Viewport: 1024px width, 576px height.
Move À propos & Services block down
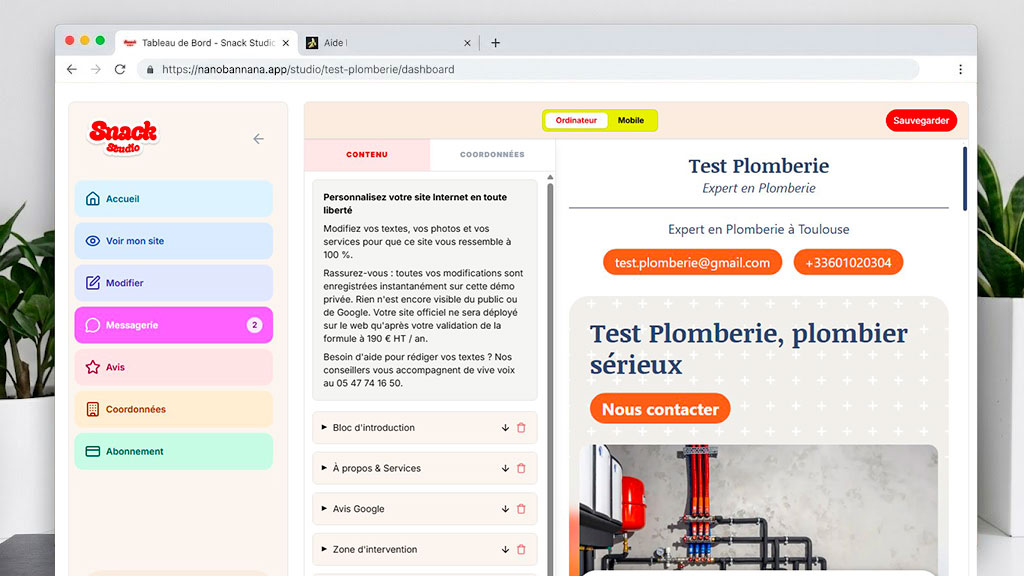[x=505, y=468]
